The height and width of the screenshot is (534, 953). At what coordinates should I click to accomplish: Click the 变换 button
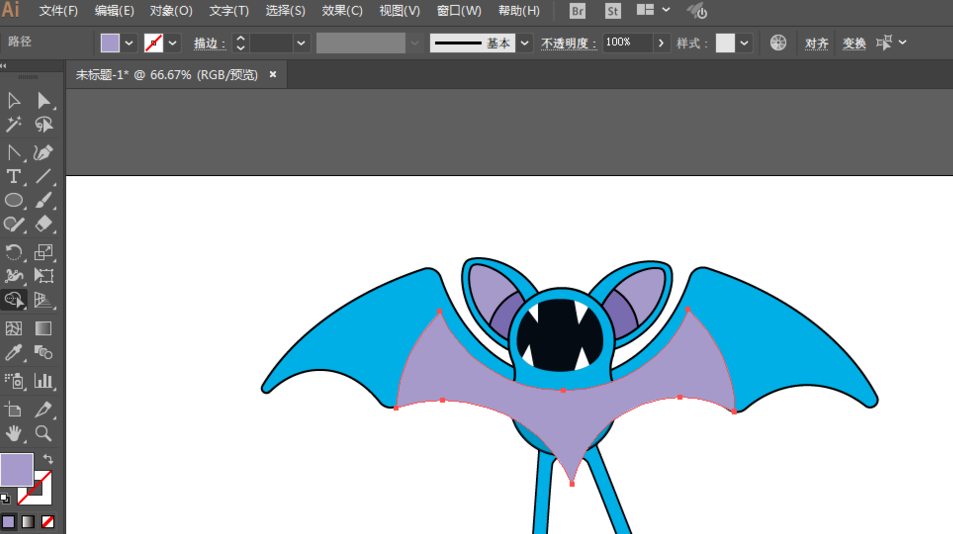point(853,43)
